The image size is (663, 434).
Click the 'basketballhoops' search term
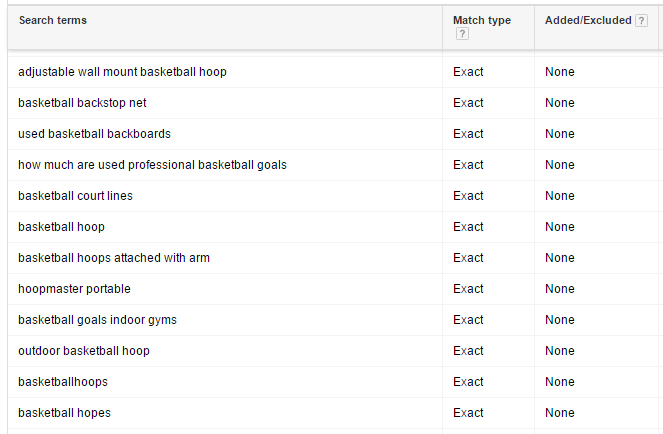pos(63,382)
